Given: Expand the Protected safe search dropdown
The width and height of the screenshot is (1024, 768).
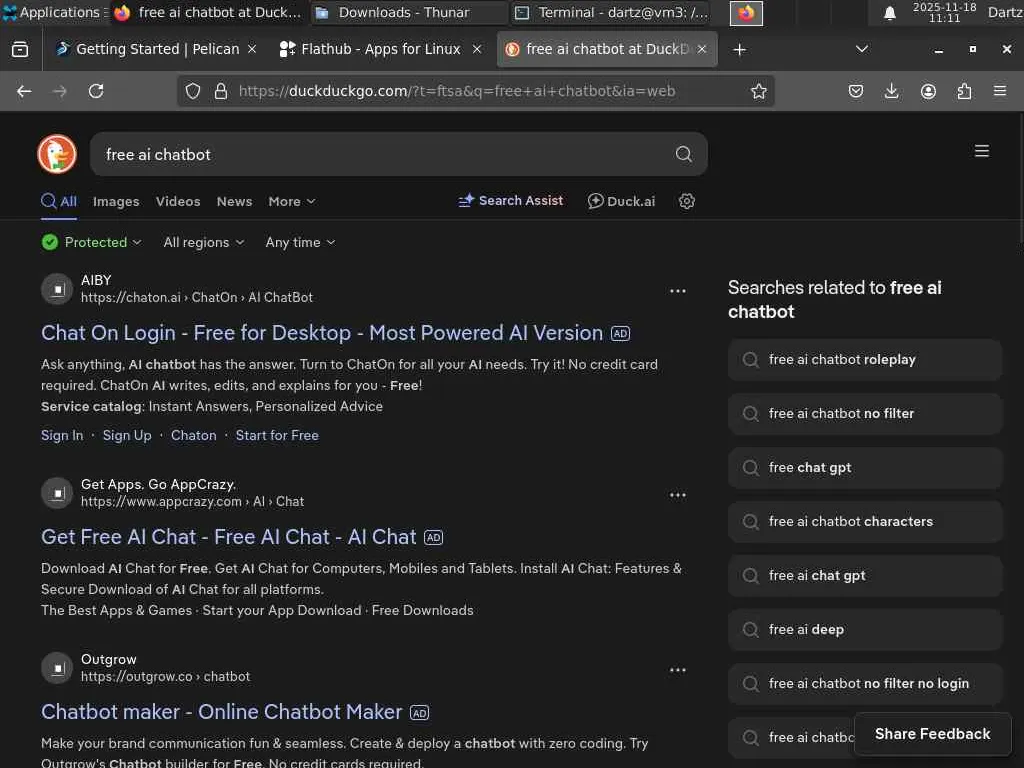Looking at the screenshot, I should 92,242.
